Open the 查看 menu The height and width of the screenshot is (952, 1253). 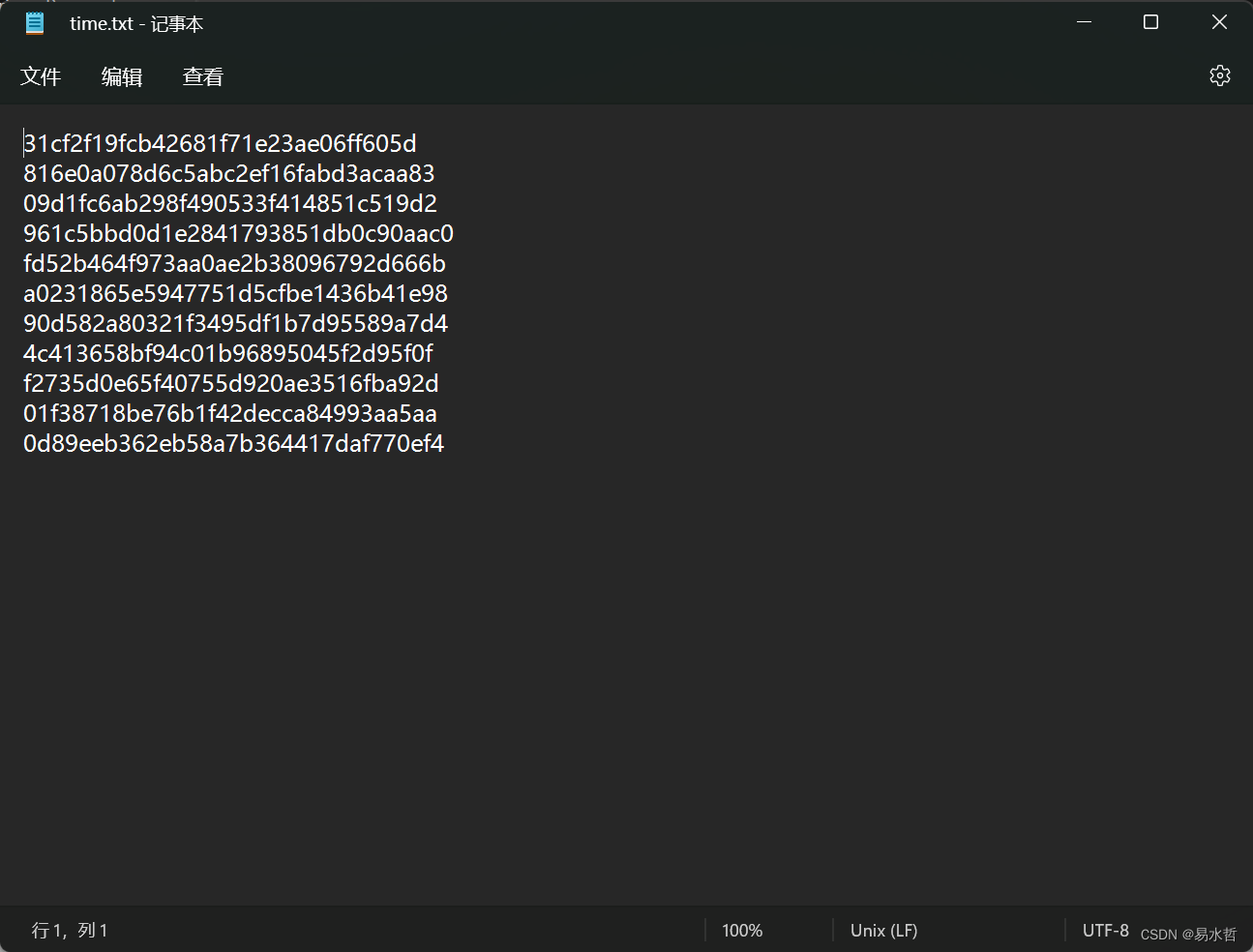(203, 76)
